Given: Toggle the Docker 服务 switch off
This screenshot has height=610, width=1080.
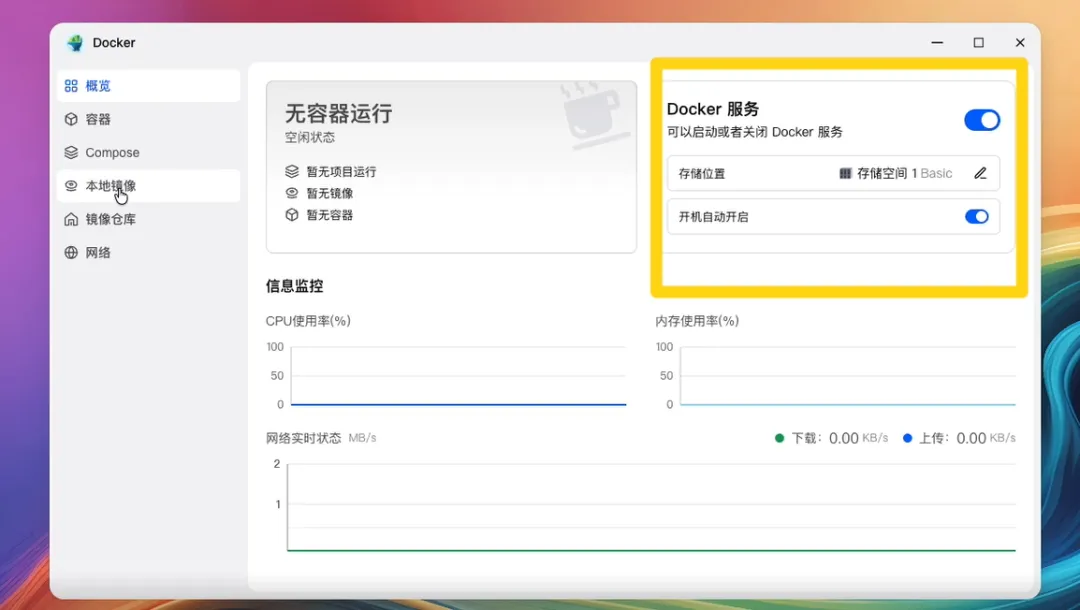Looking at the screenshot, I should (982, 120).
